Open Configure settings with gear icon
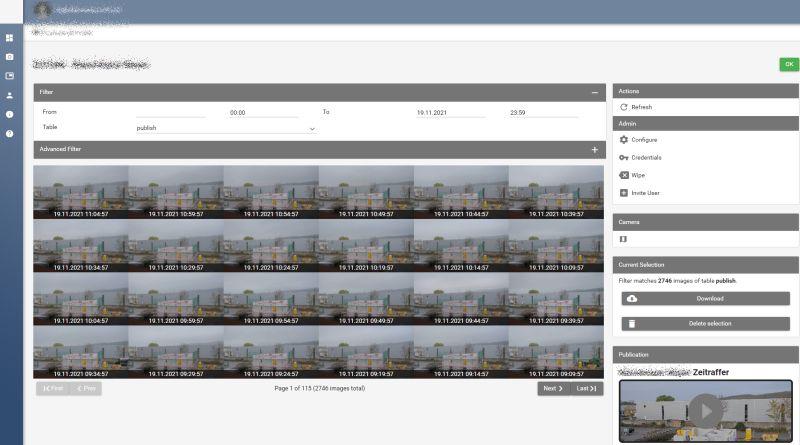The image size is (800, 445). pos(644,140)
